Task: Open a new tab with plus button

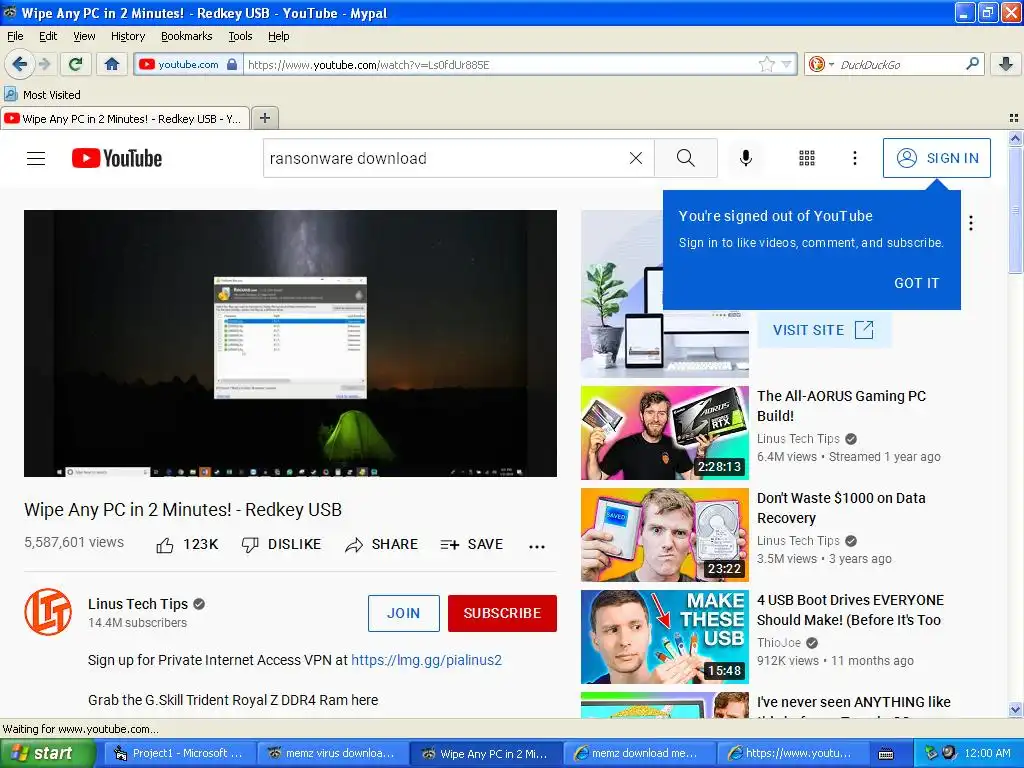Action: point(264,118)
